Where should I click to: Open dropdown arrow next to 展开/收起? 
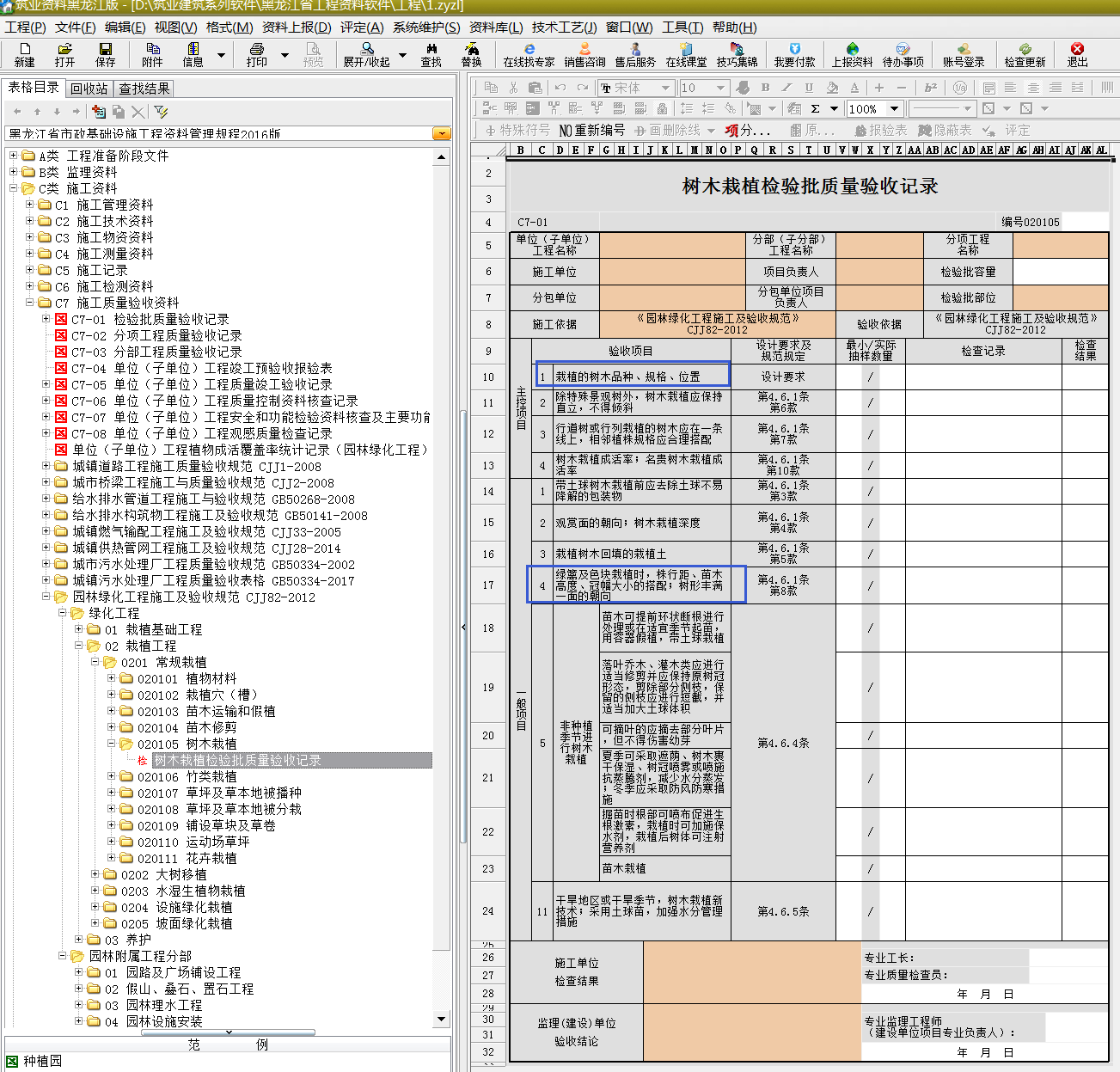pyautogui.click(x=402, y=56)
